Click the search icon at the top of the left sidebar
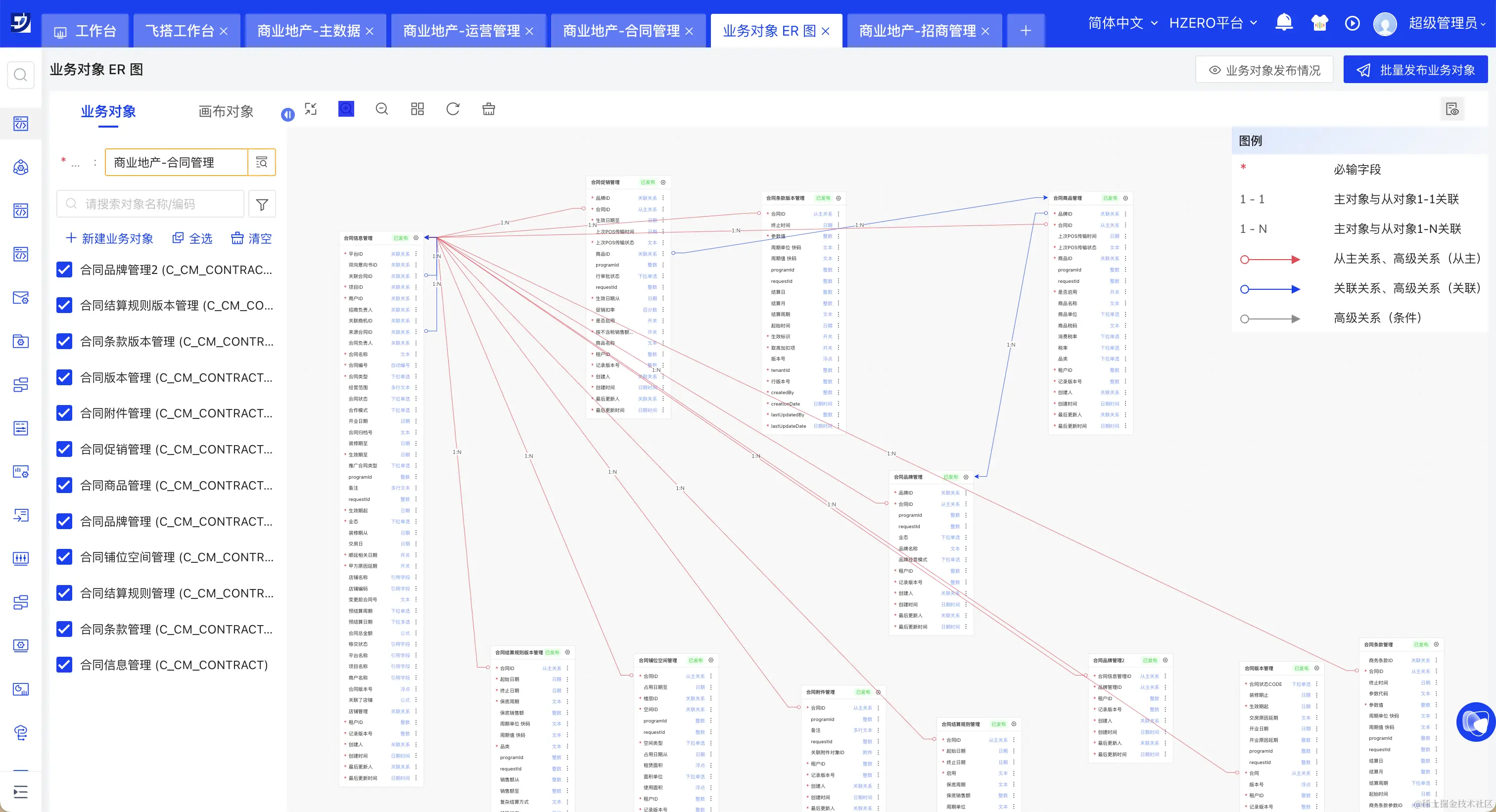This screenshot has width=1496, height=812. coord(20,75)
